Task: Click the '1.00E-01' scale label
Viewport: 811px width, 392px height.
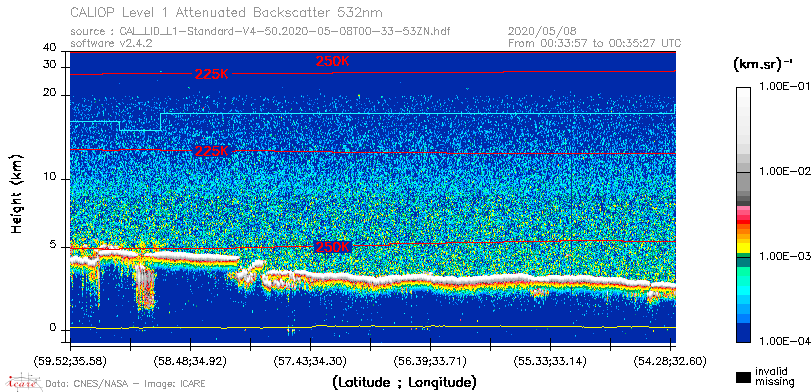Action: click(784, 87)
